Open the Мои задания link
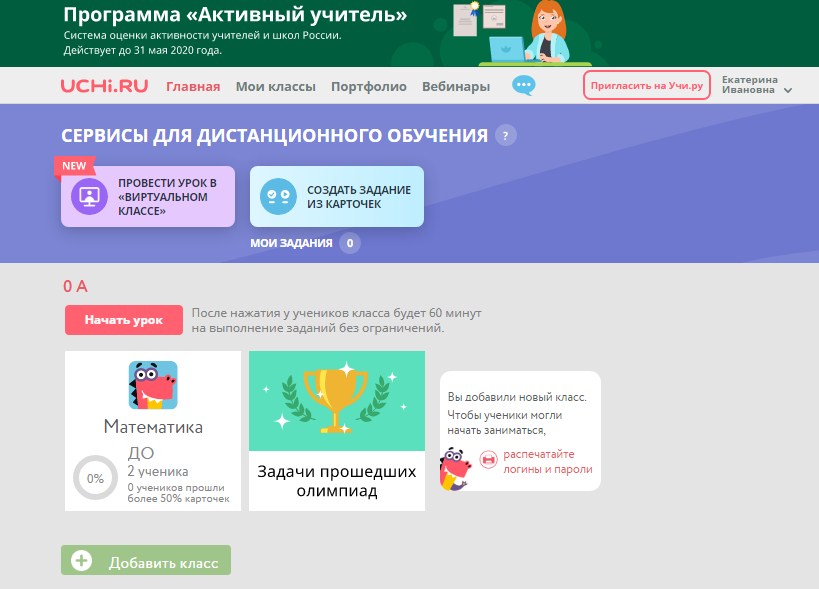819x589 pixels. 291,243
